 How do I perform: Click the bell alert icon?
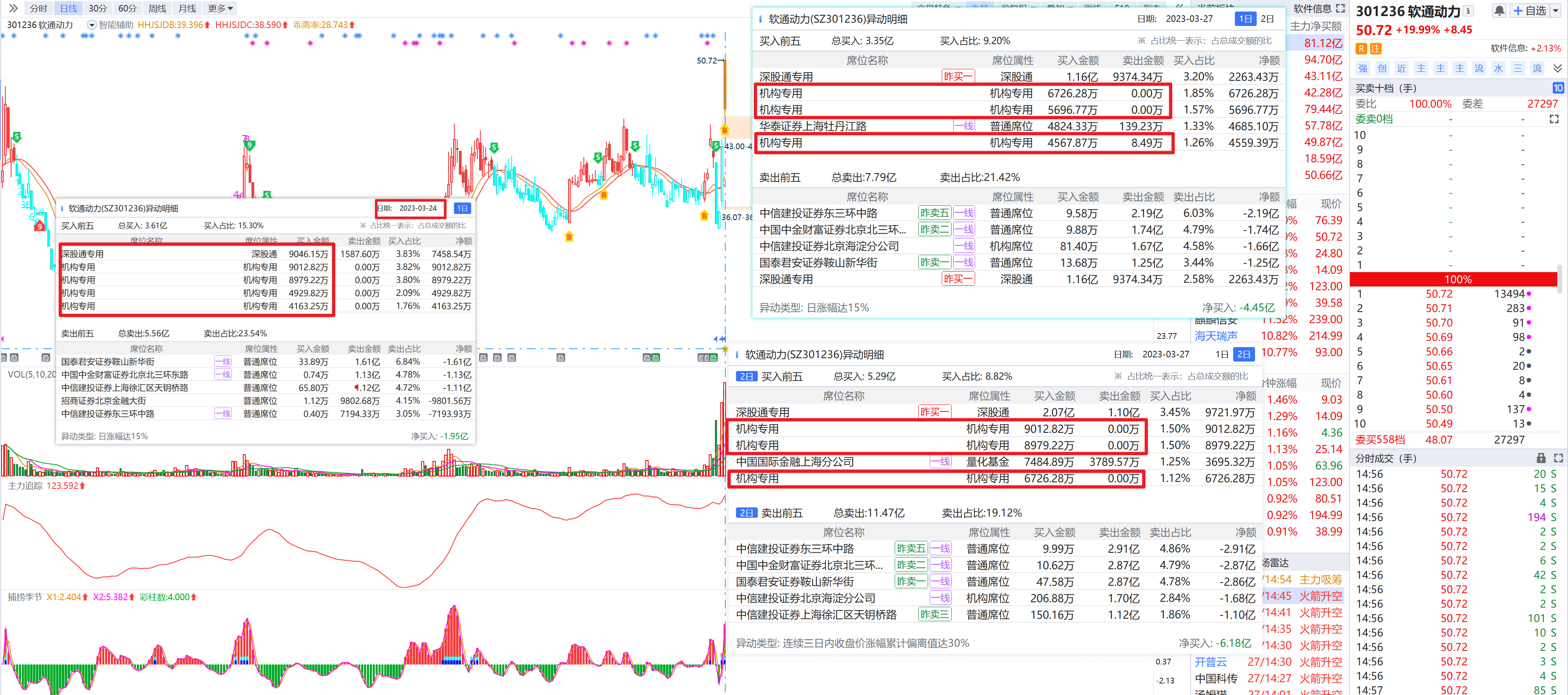(x=1499, y=11)
